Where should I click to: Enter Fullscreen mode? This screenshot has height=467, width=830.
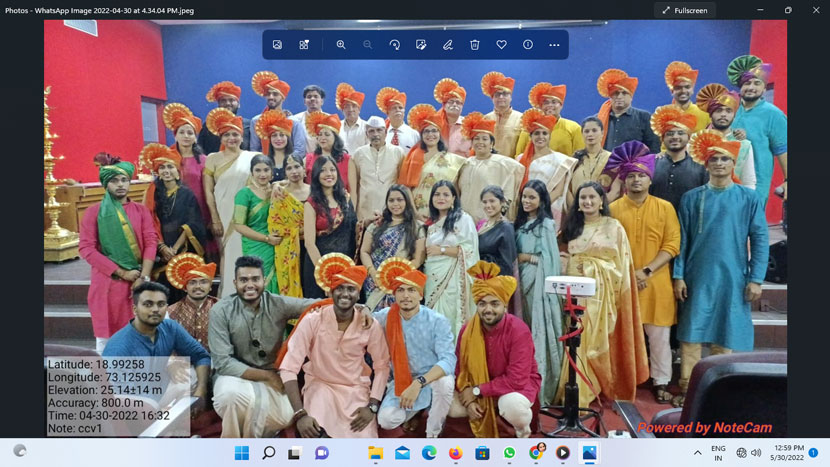(685, 11)
